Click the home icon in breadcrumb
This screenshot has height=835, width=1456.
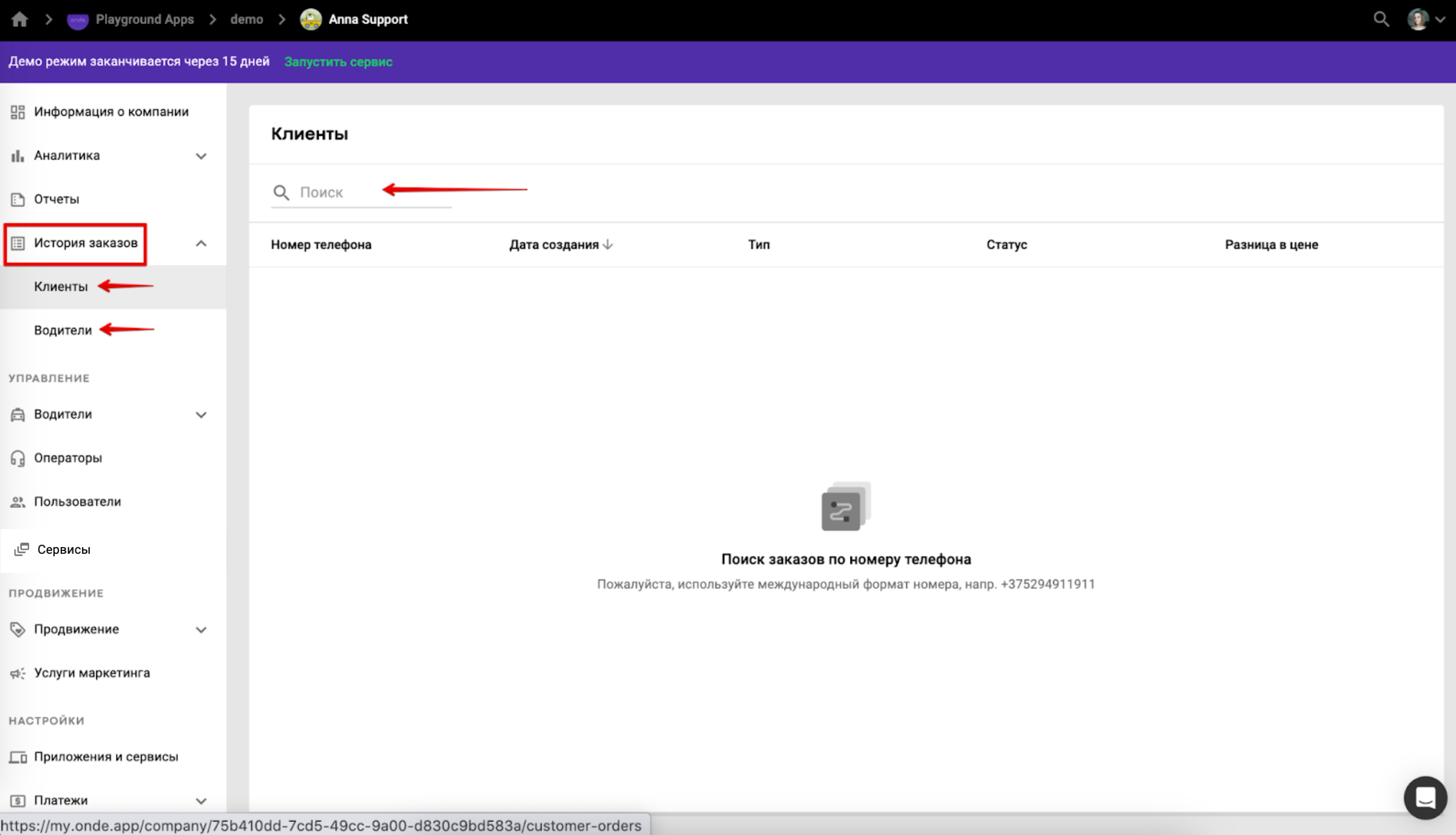20,20
